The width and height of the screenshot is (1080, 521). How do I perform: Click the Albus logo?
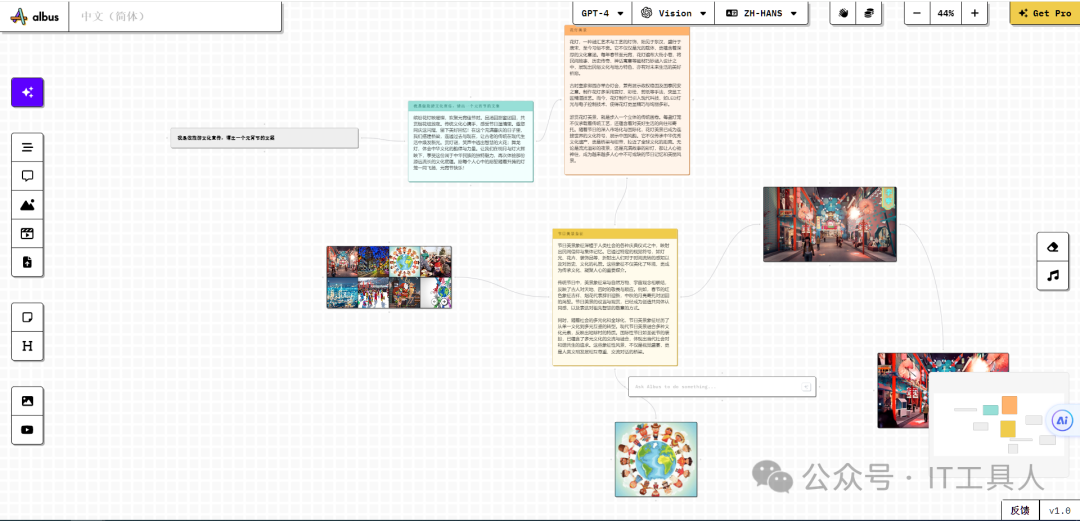click(x=34, y=15)
